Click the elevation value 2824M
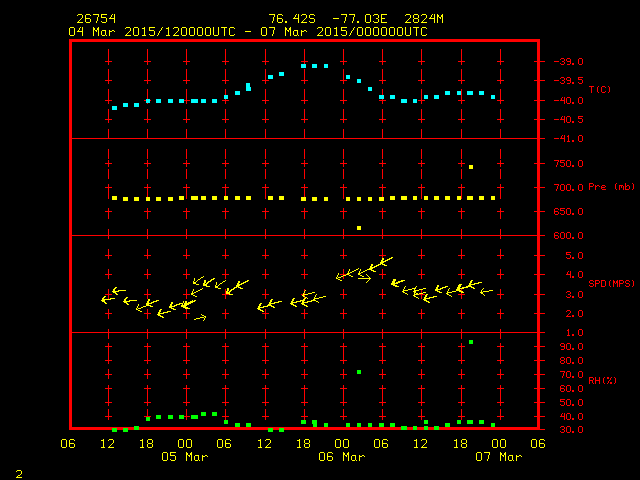This screenshot has height=480, width=640. [x=424, y=19]
